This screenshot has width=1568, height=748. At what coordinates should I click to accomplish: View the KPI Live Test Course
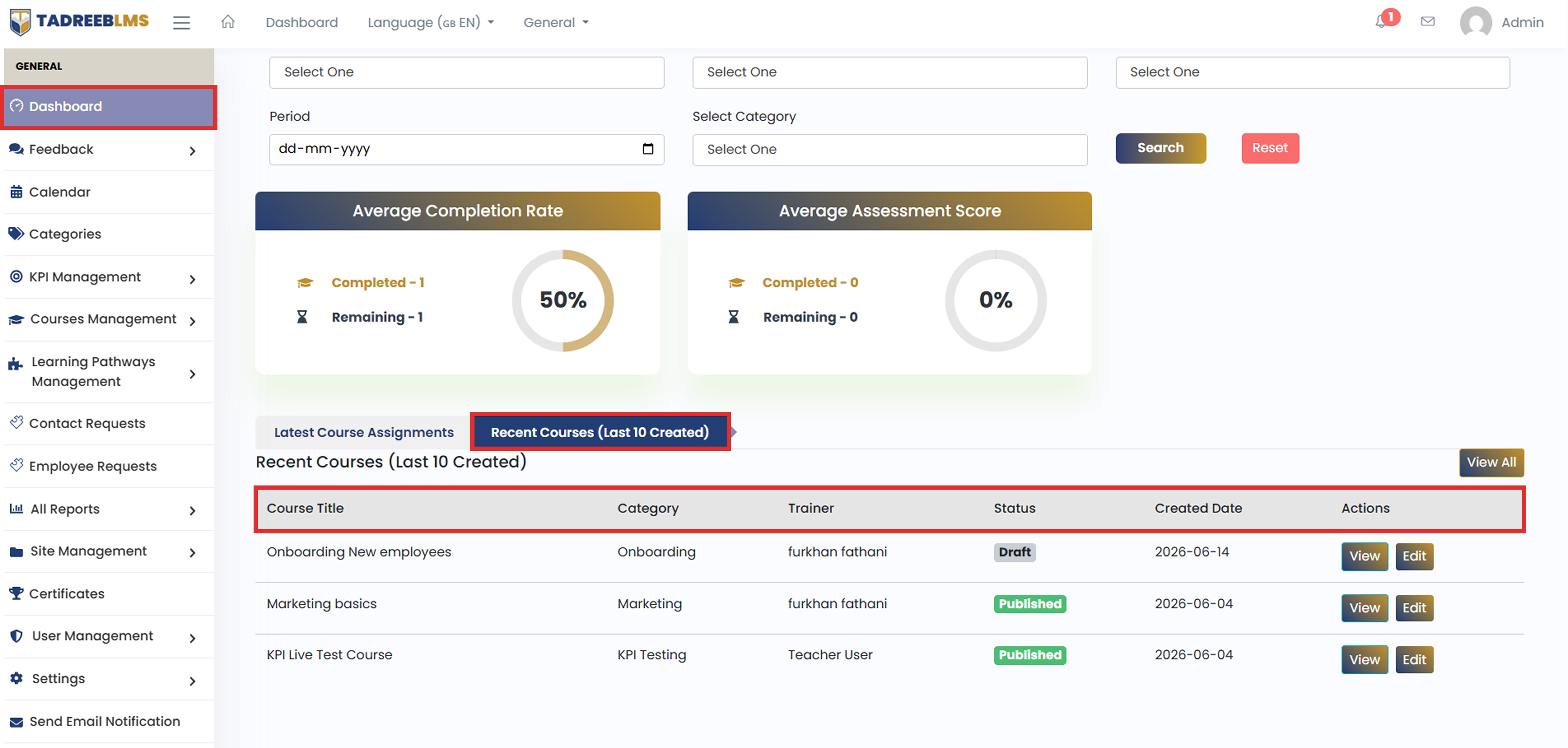point(1364,660)
